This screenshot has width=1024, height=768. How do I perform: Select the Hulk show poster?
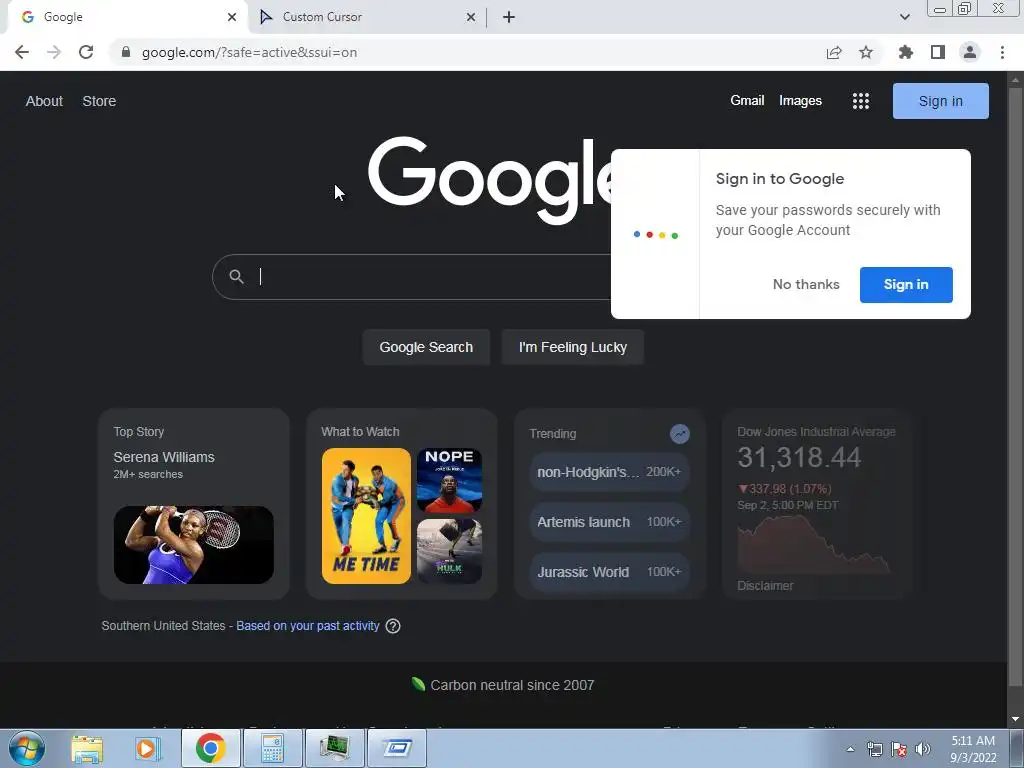pyautogui.click(x=449, y=551)
